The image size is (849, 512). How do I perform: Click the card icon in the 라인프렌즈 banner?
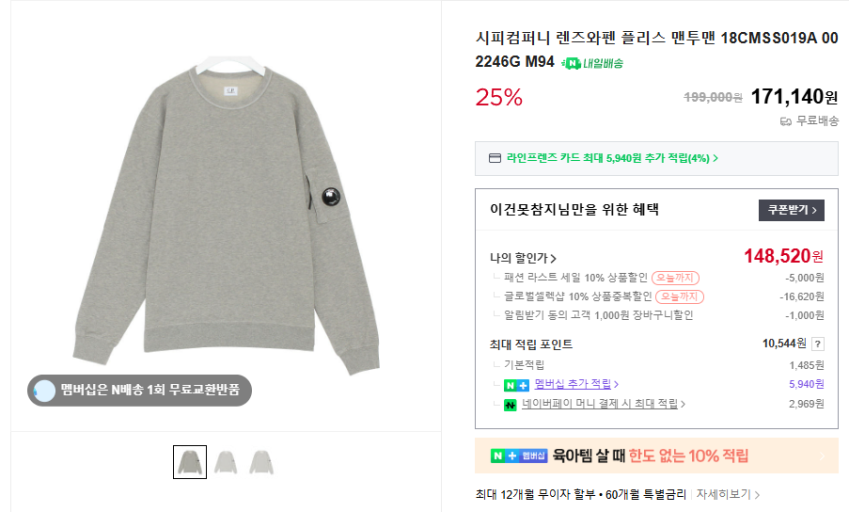click(494, 158)
